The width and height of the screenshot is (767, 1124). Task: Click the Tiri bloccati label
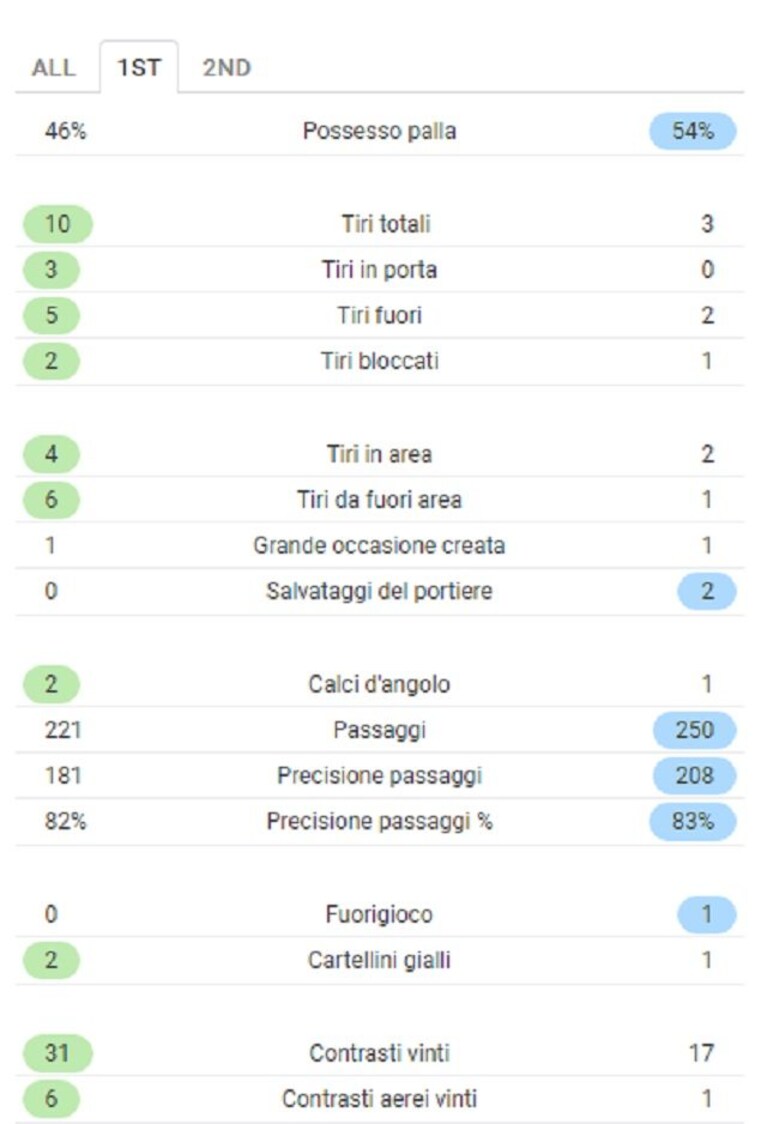pyautogui.click(x=379, y=361)
